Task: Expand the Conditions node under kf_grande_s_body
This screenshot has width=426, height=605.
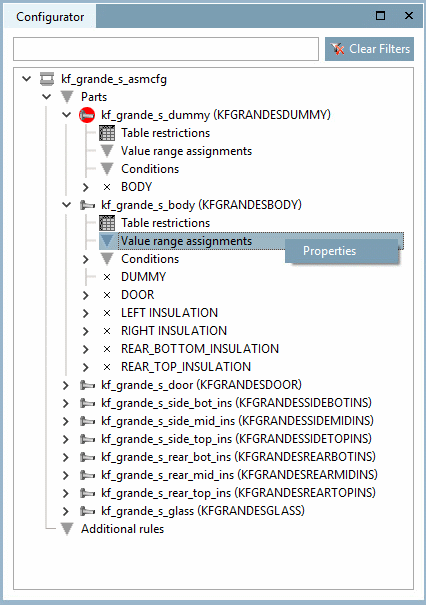Action: click(x=86, y=259)
